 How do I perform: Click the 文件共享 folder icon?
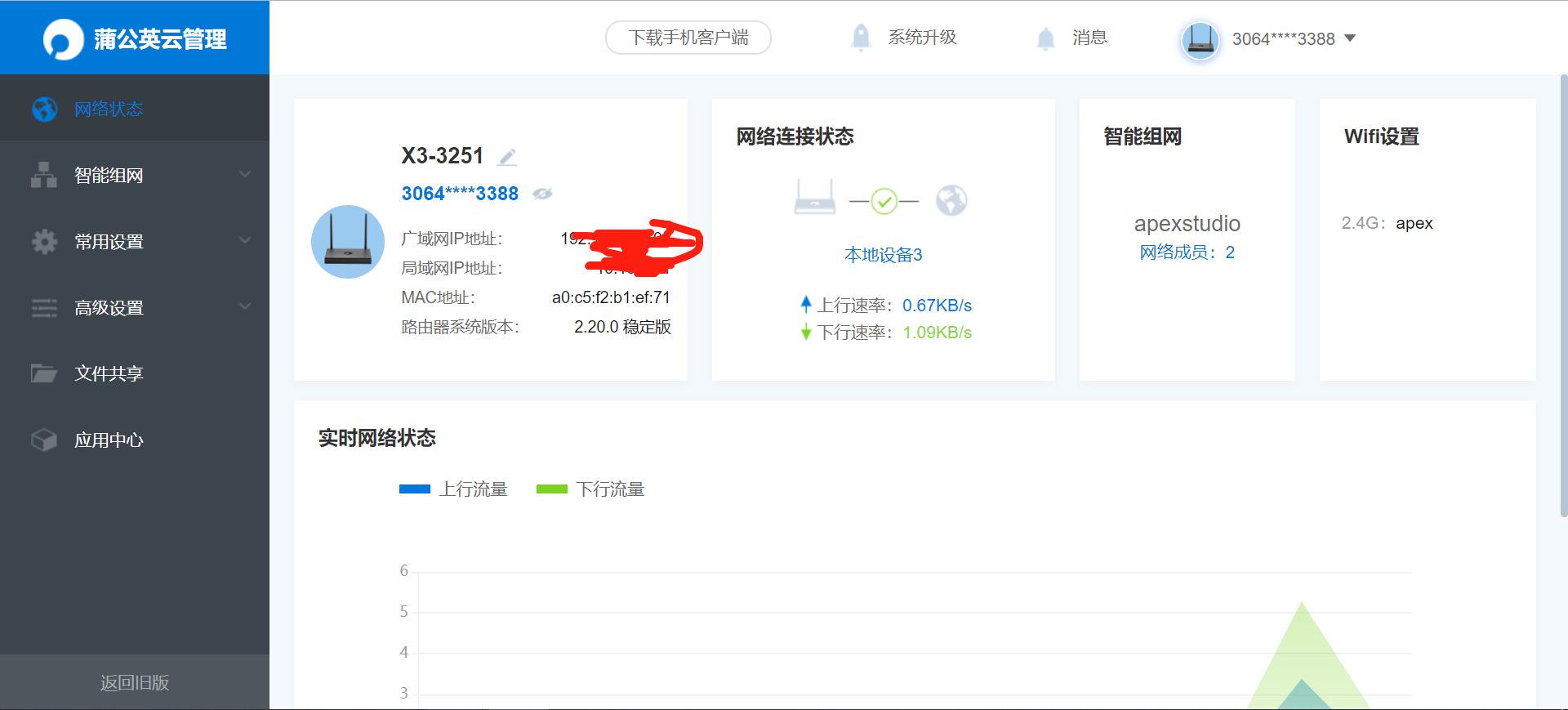[x=44, y=373]
